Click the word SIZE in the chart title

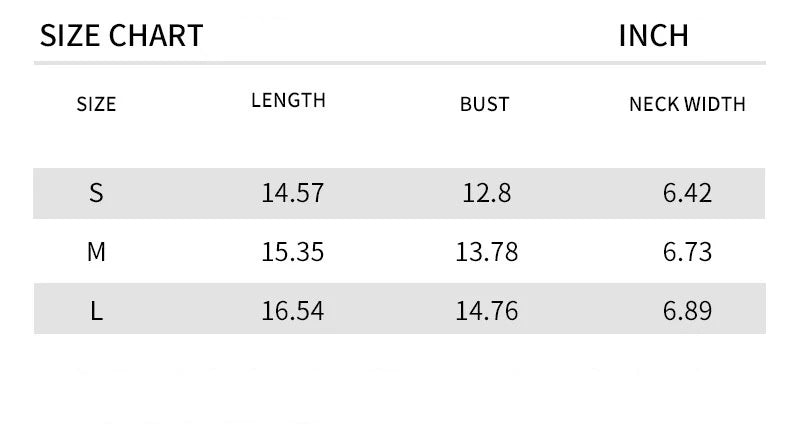[x=70, y=36]
